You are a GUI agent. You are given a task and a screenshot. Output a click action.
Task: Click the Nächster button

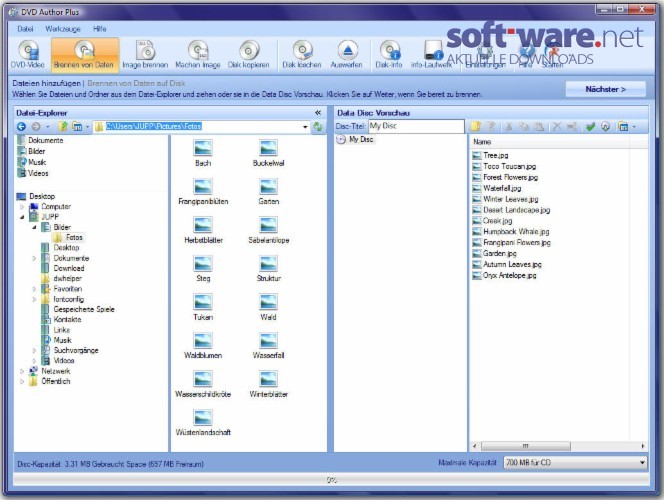point(606,89)
